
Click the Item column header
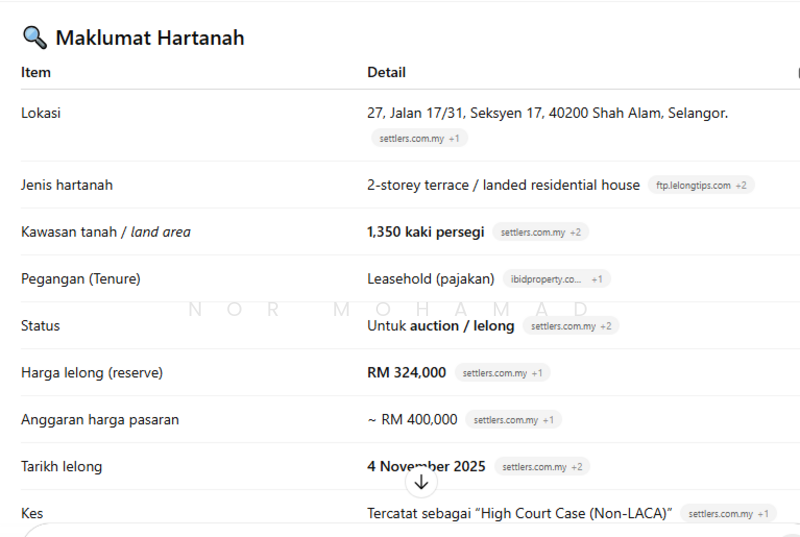tap(36, 72)
